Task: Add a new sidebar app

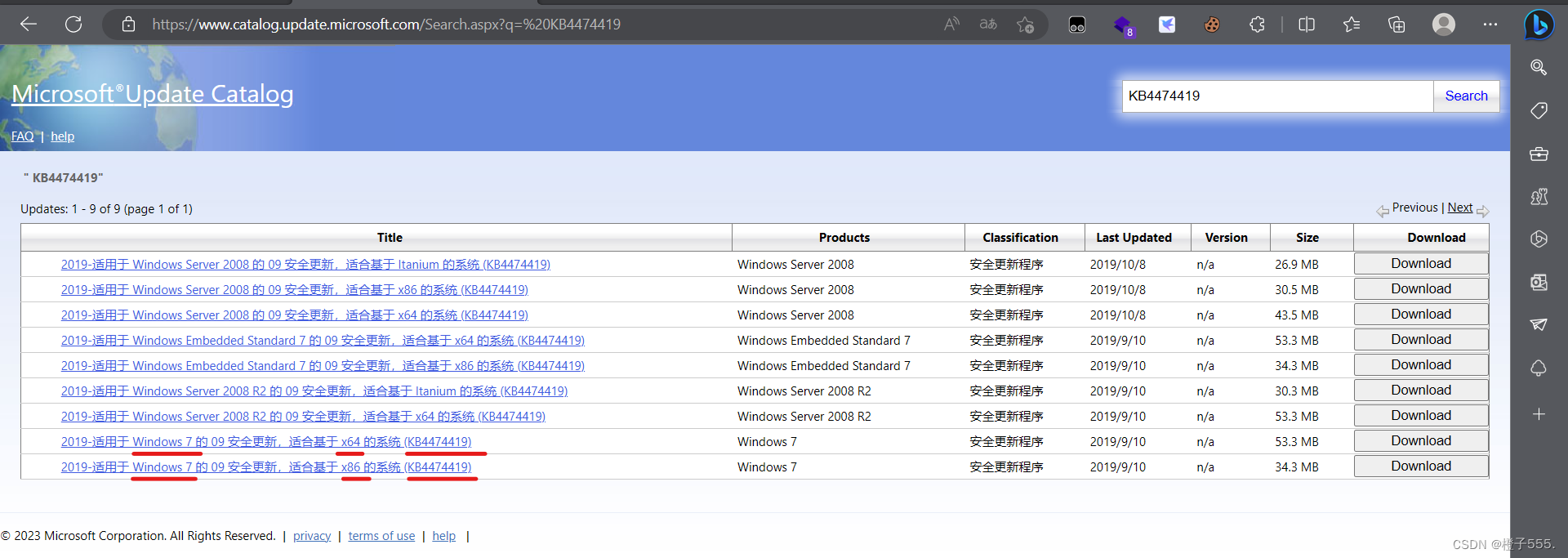Action: point(1539,414)
